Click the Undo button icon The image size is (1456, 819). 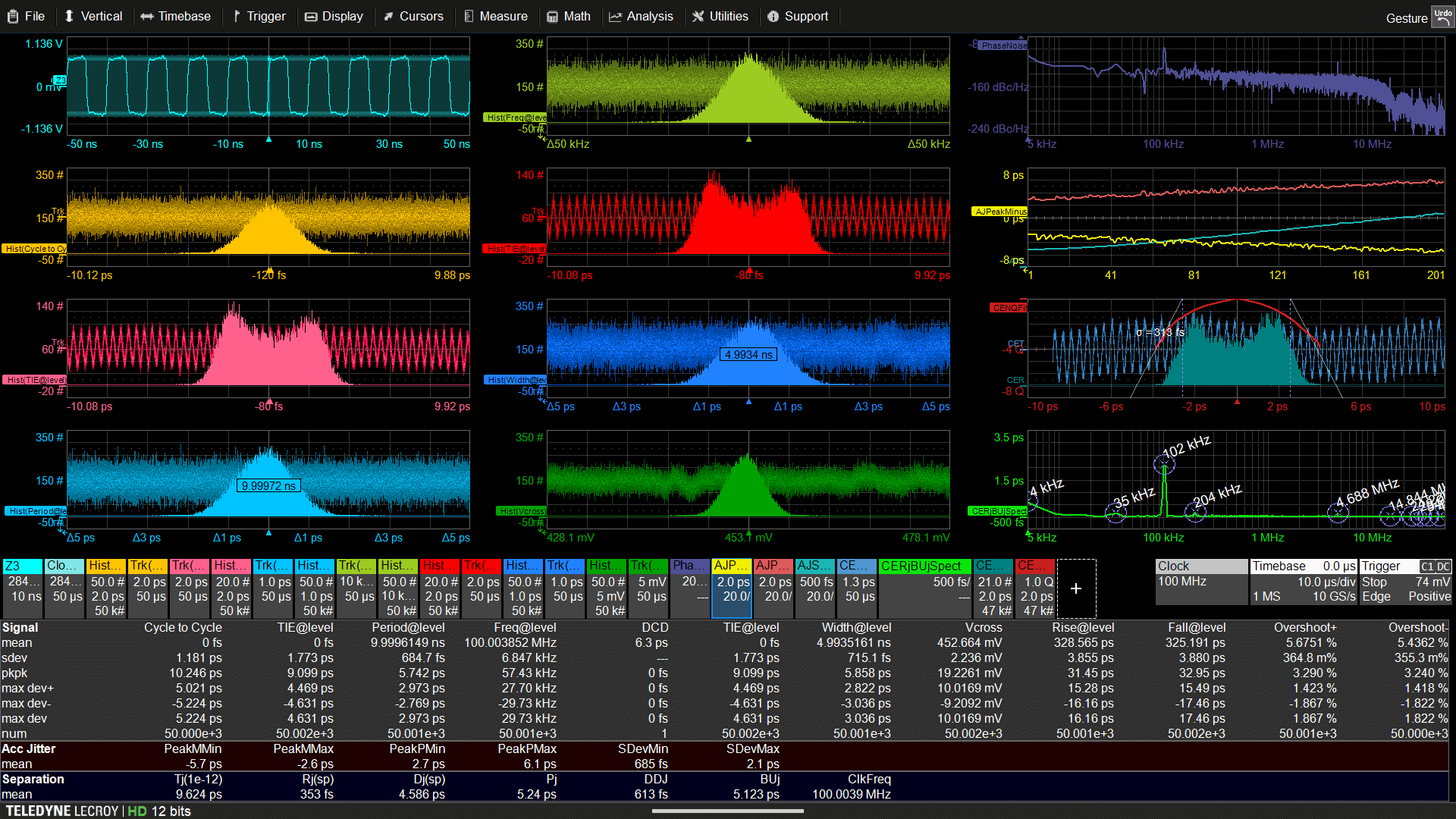[1442, 17]
